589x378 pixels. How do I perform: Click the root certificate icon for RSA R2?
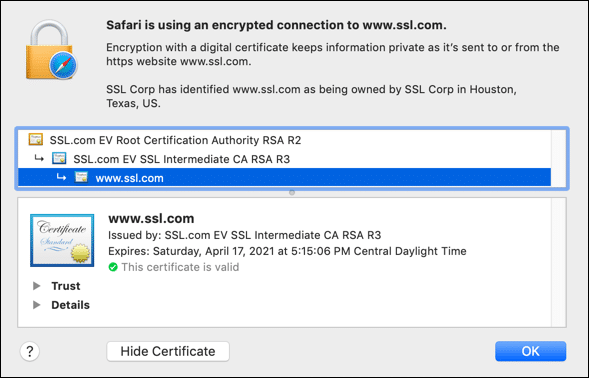coord(36,139)
